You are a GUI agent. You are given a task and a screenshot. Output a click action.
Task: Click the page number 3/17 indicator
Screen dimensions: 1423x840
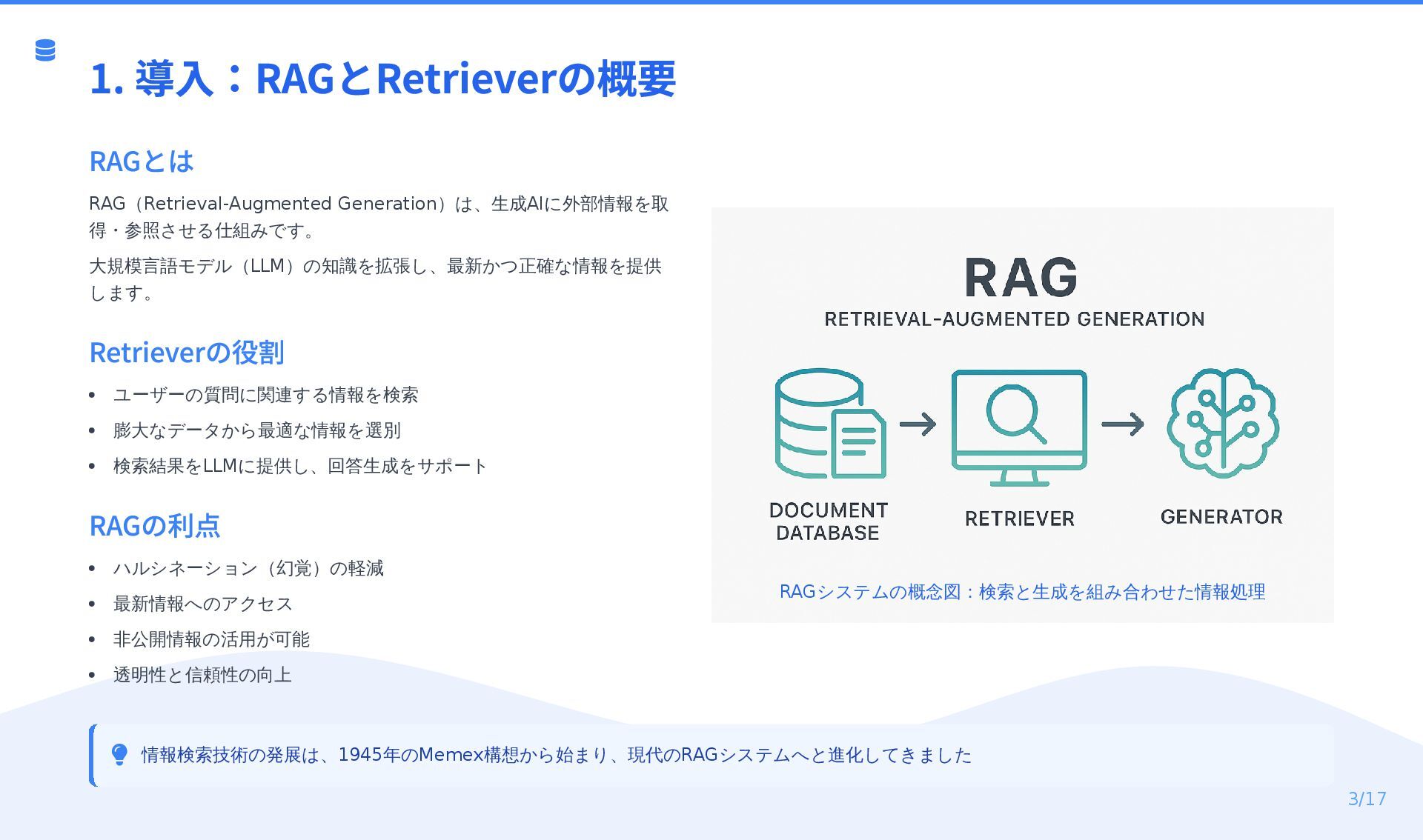pyautogui.click(x=1367, y=799)
